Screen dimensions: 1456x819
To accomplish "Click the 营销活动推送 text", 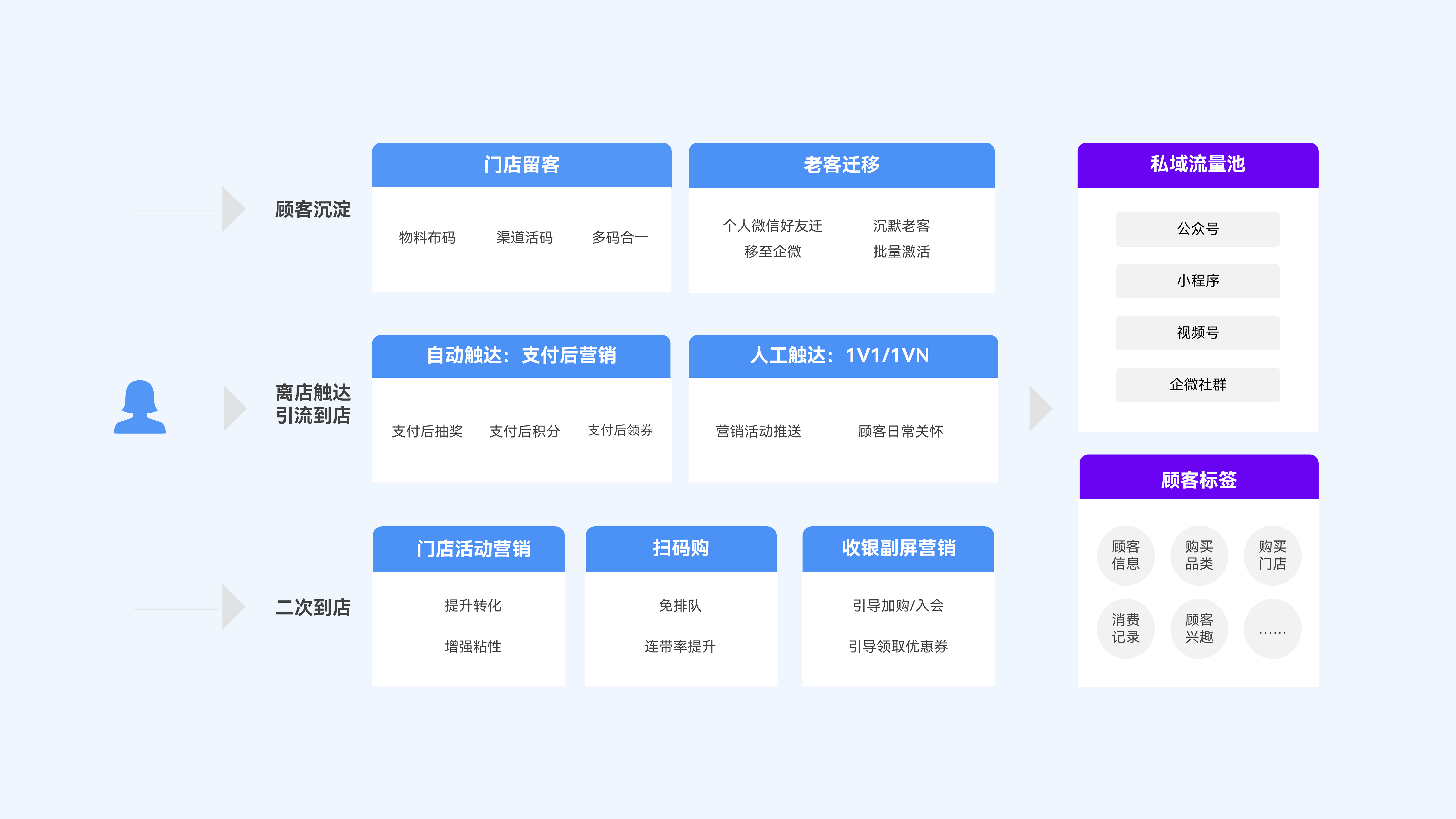I will [758, 432].
